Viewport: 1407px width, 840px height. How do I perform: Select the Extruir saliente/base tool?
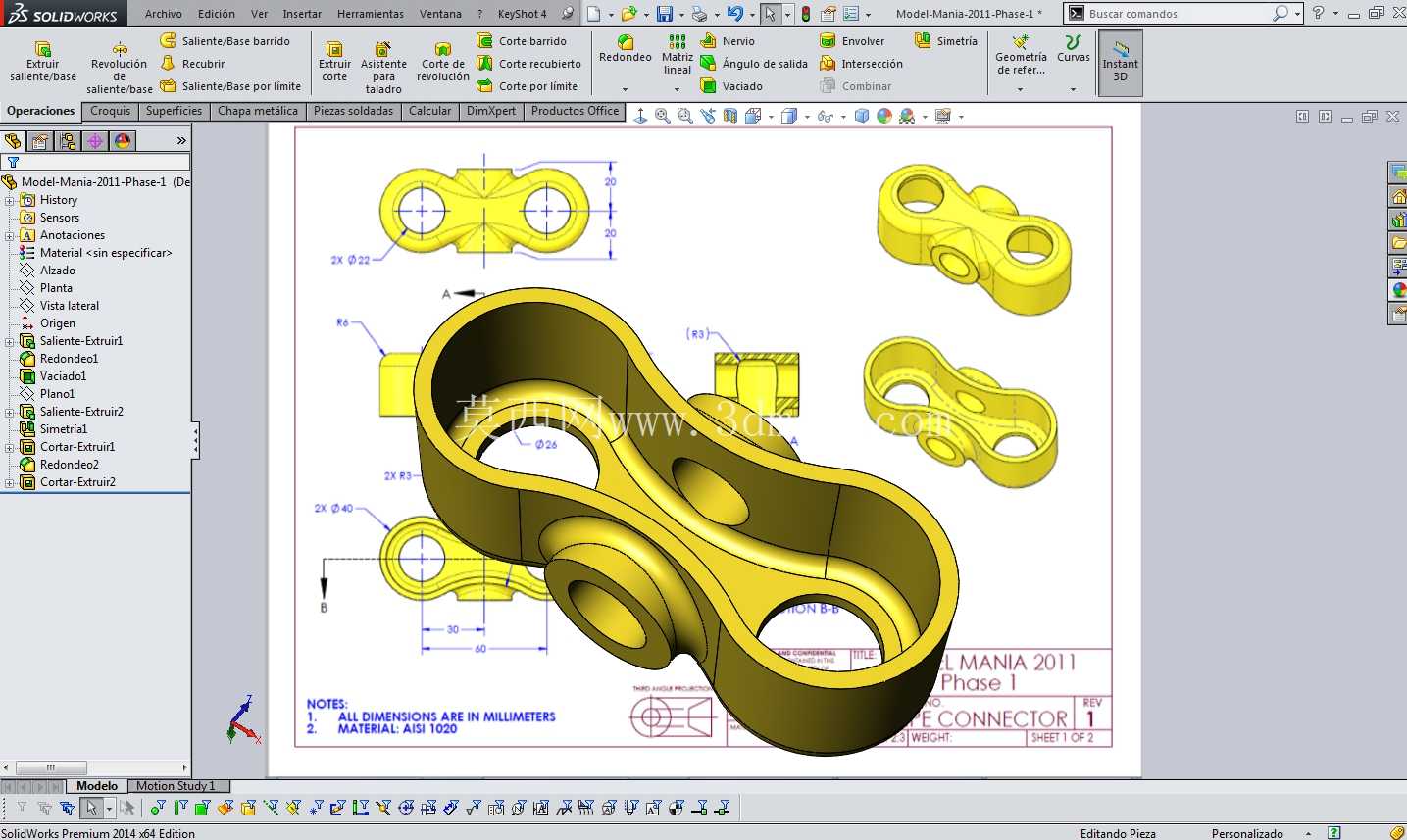[x=43, y=62]
